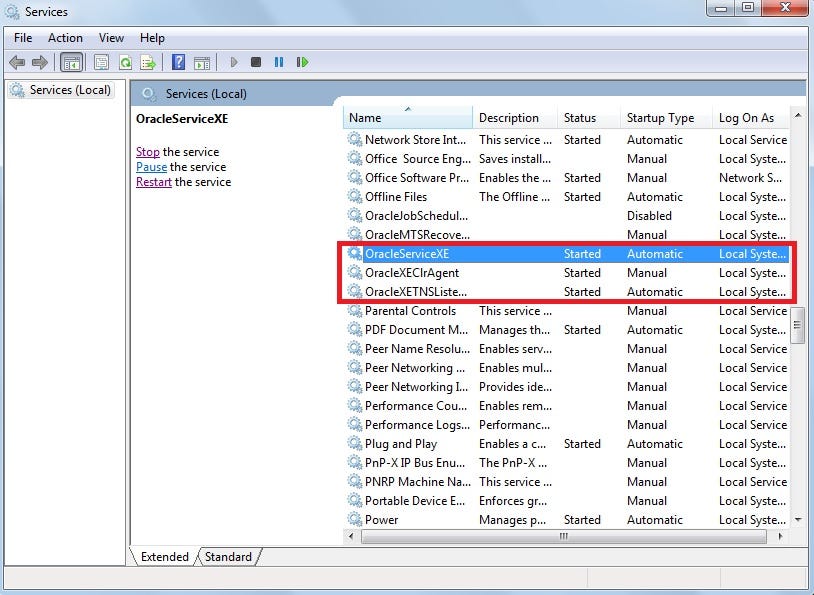This screenshot has width=814, height=595.
Task: Open the Action menu
Action: [65, 38]
